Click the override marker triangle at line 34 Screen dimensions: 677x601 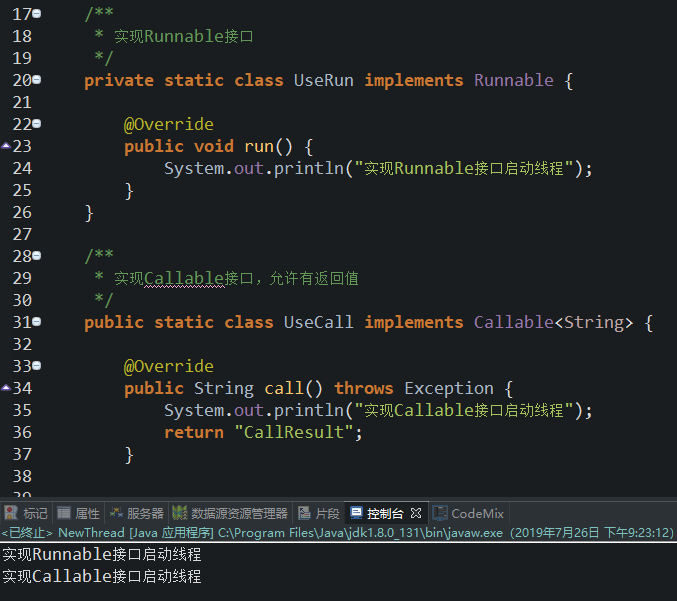6,387
